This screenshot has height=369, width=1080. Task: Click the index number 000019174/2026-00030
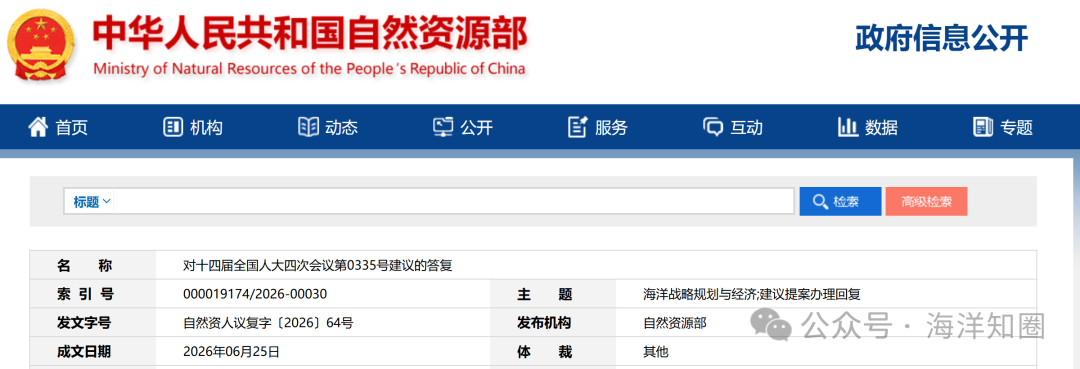point(255,294)
